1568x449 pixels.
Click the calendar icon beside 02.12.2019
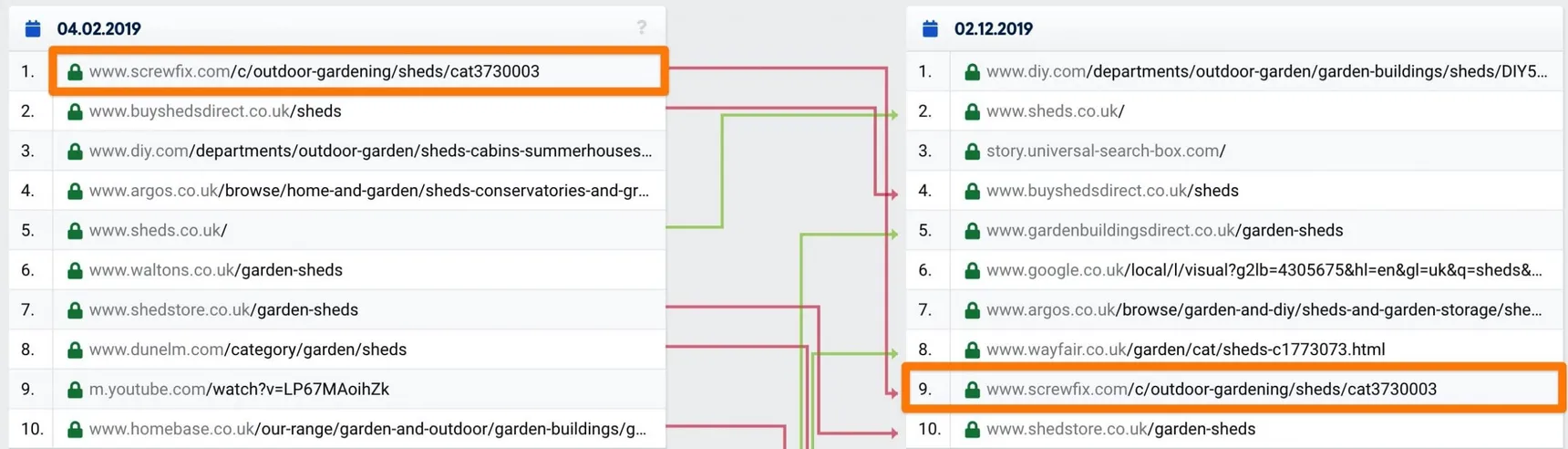point(930,28)
